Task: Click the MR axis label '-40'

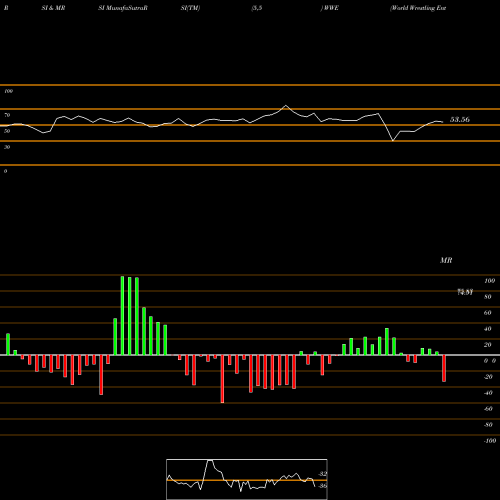Action: click(x=488, y=393)
